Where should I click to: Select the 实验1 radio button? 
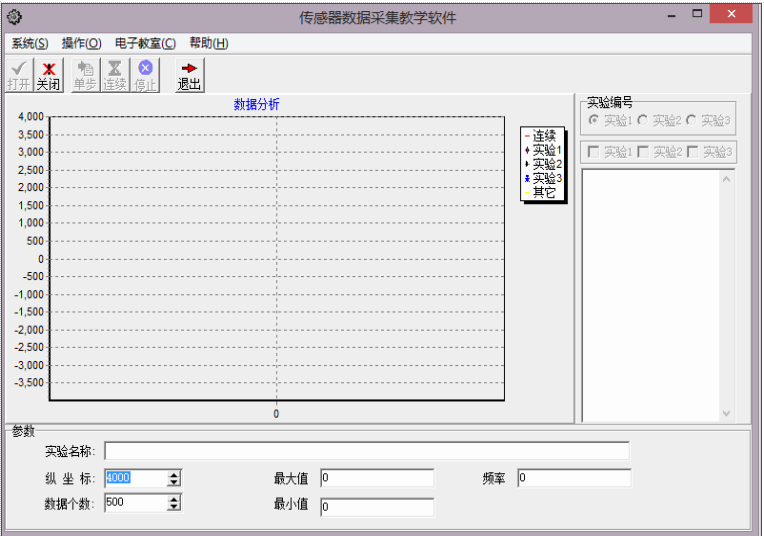(x=594, y=120)
